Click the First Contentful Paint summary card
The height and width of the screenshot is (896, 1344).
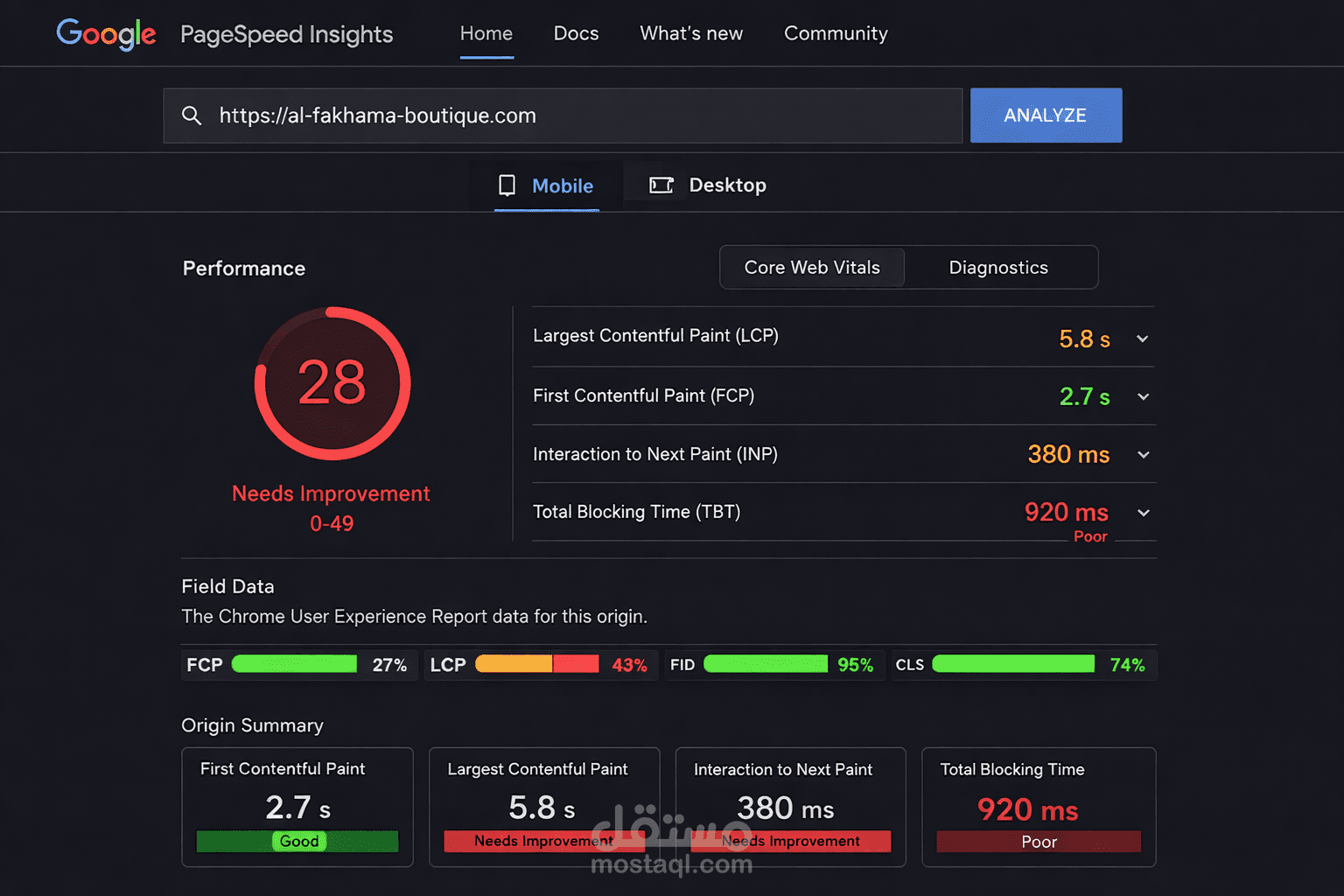coord(297,807)
